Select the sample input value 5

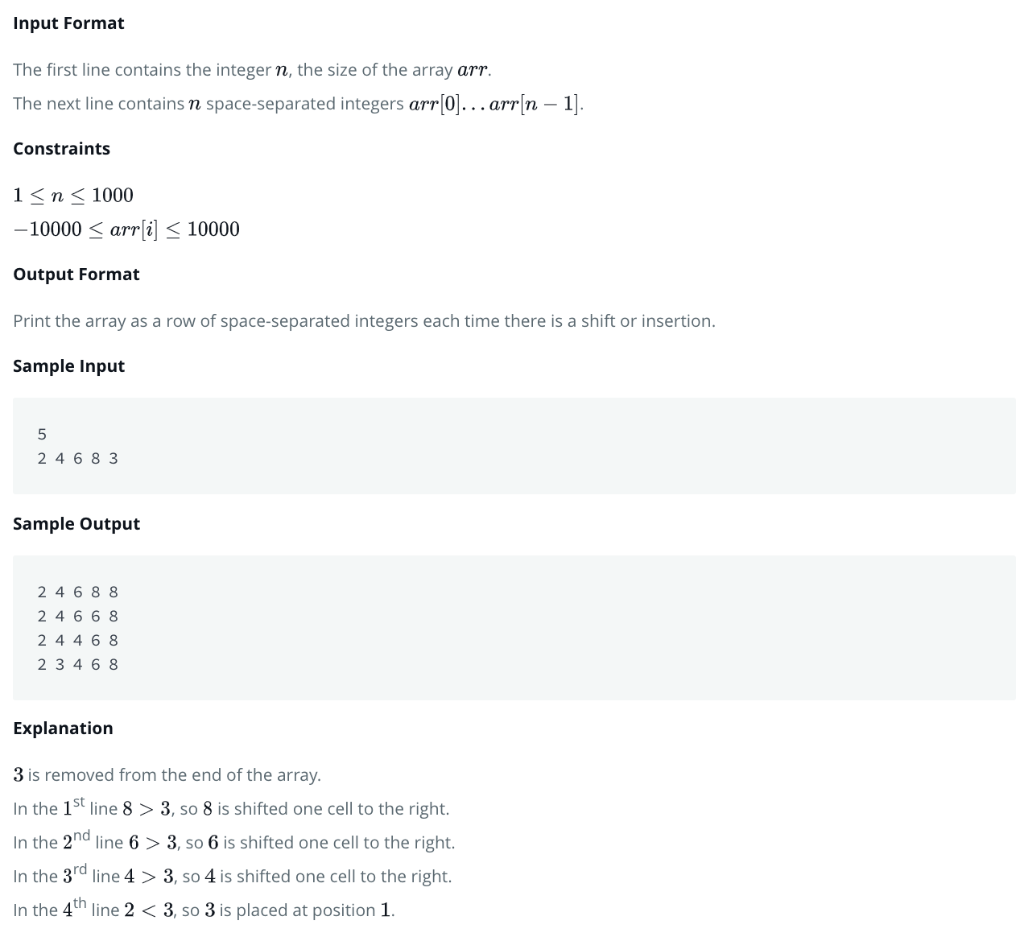42,434
